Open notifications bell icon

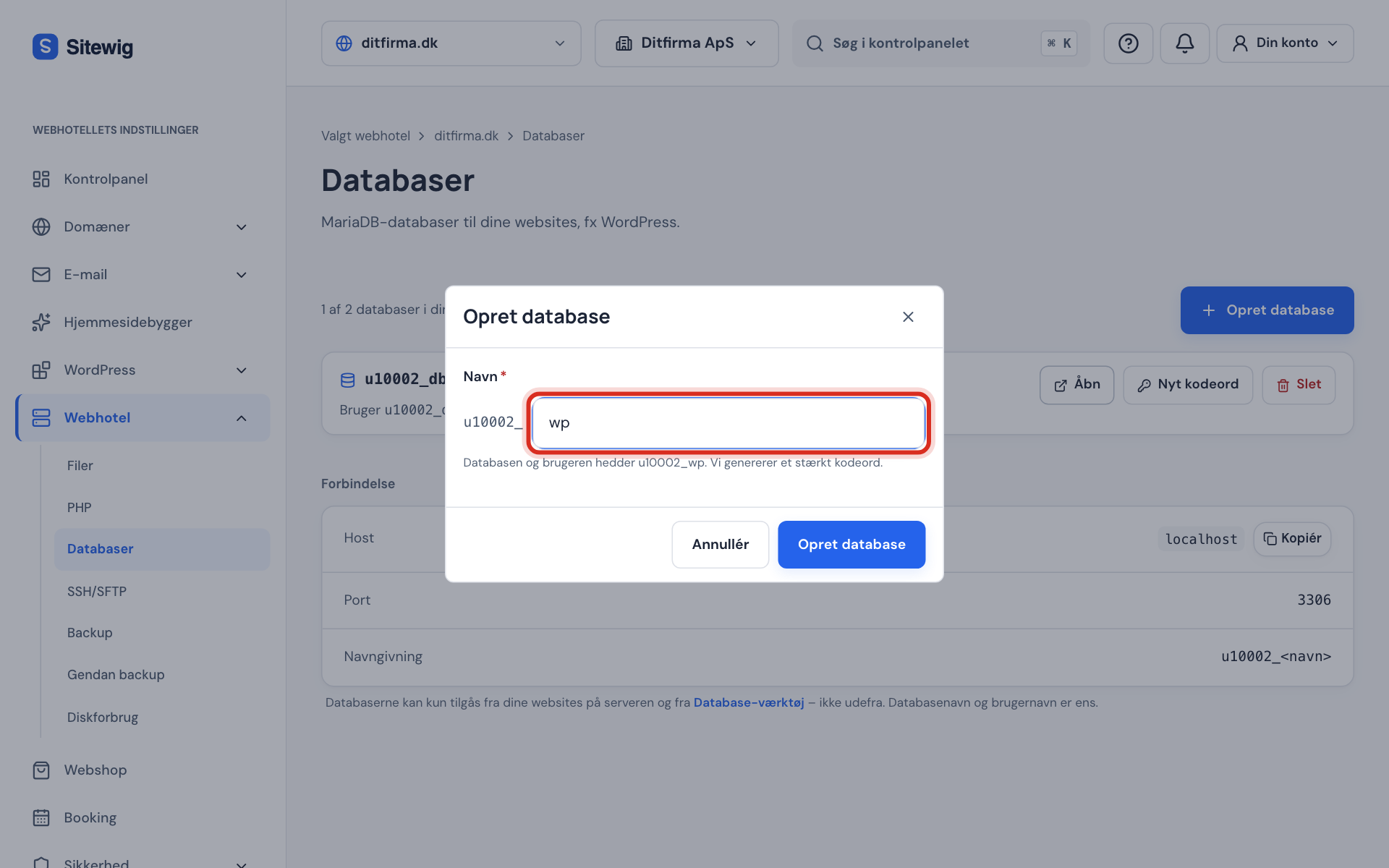[x=1184, y=43]
